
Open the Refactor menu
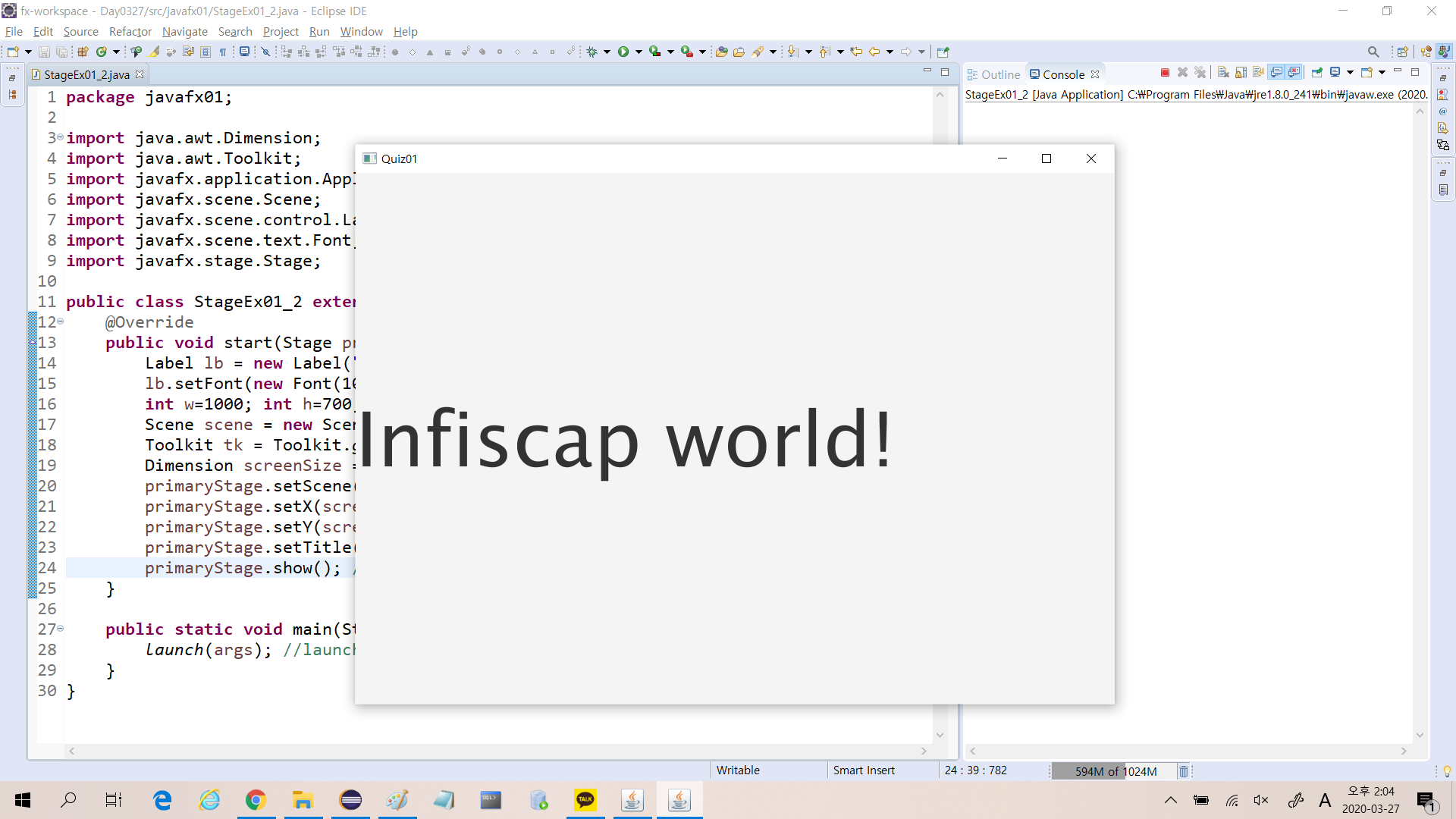(x=130, y=31)
